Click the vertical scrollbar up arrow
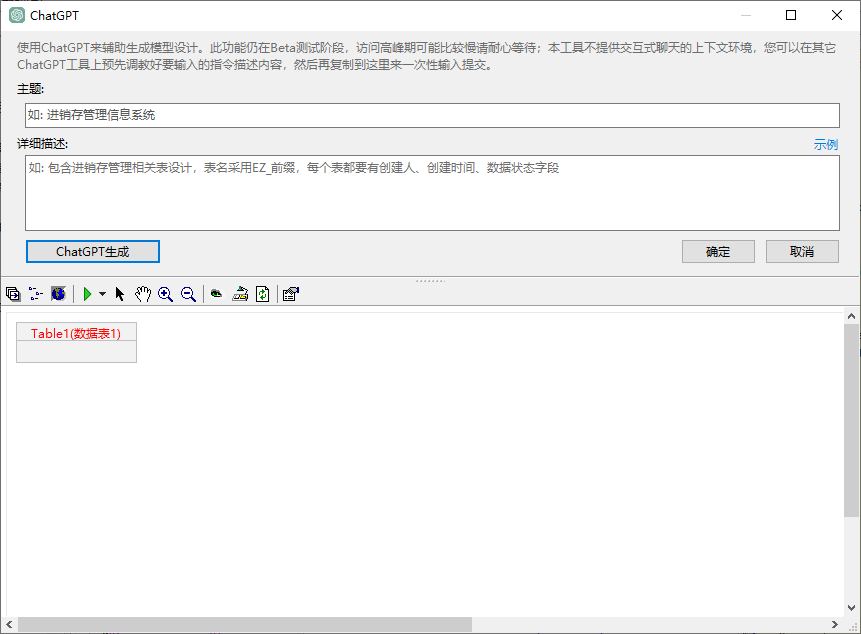Screen dimensions: 861x634 (851, 316)
